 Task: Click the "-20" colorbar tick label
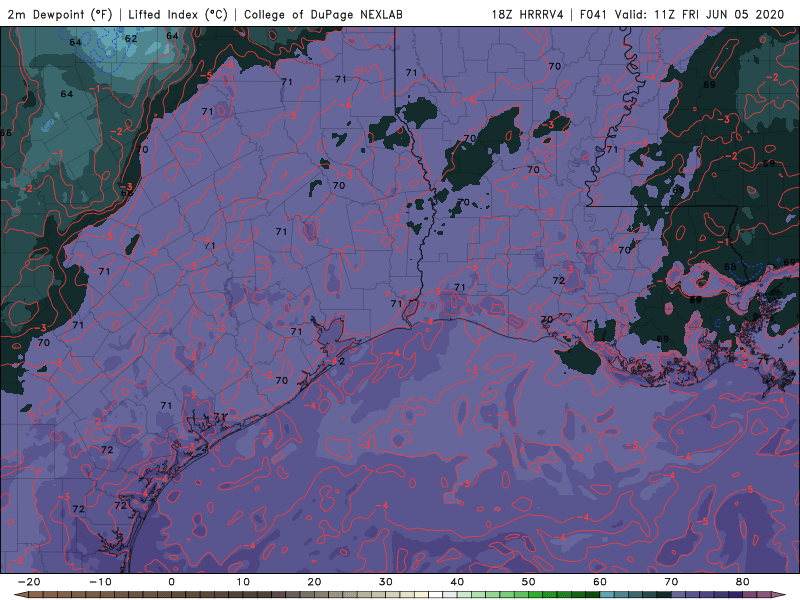(x=29, y=582)
